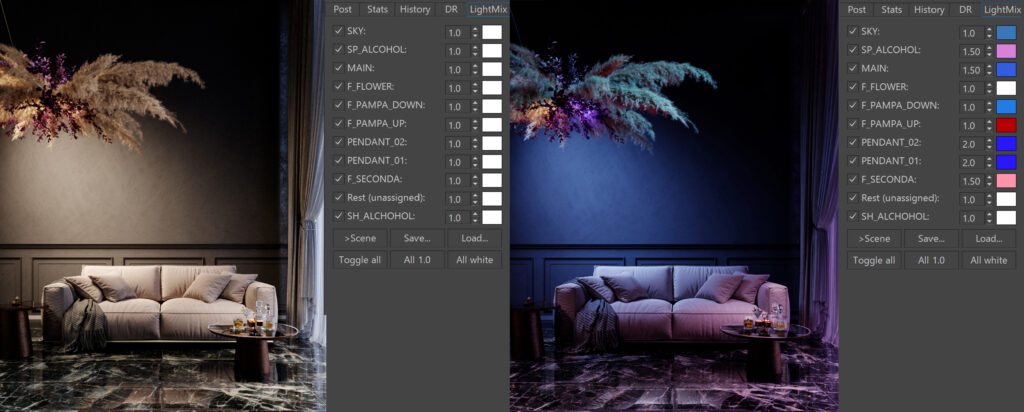Open Stats tab in left panel
Viewport: 1024px width, 412px height.
pos(377,9)
